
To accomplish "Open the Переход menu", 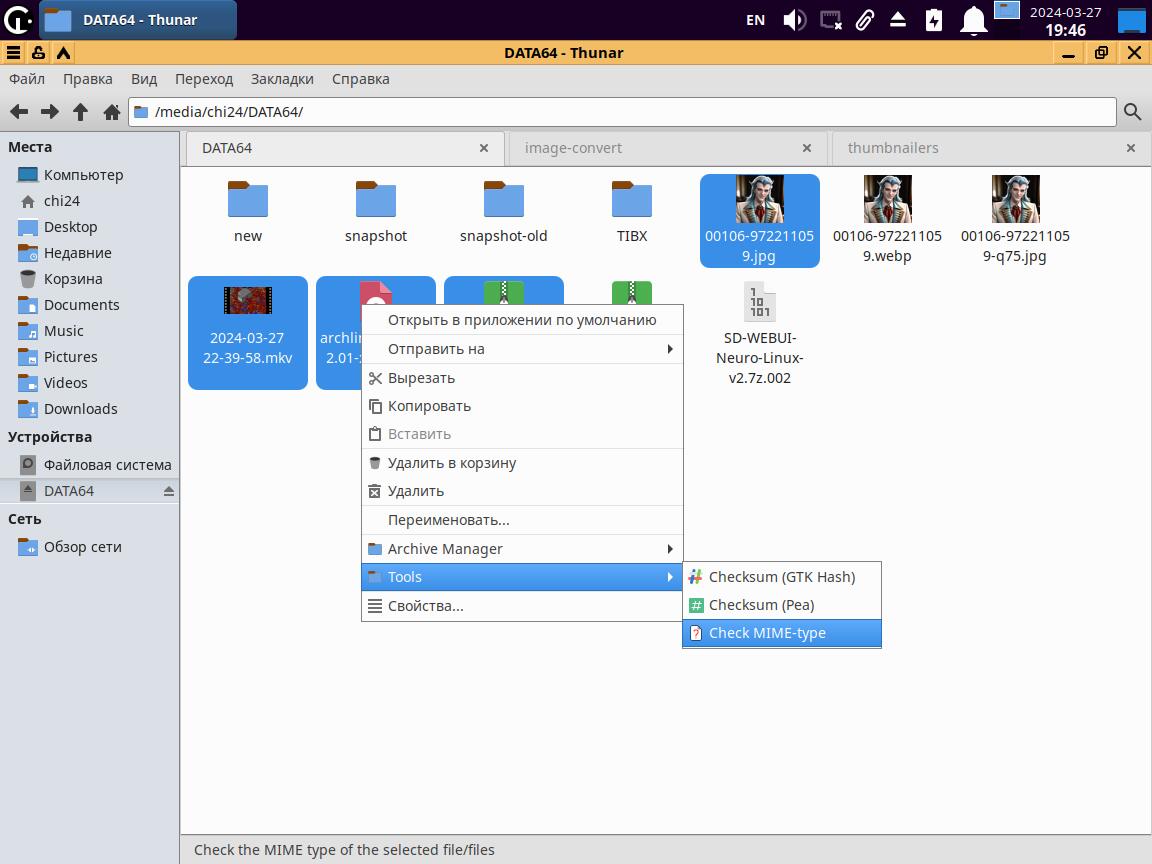I will click(204, 79).
